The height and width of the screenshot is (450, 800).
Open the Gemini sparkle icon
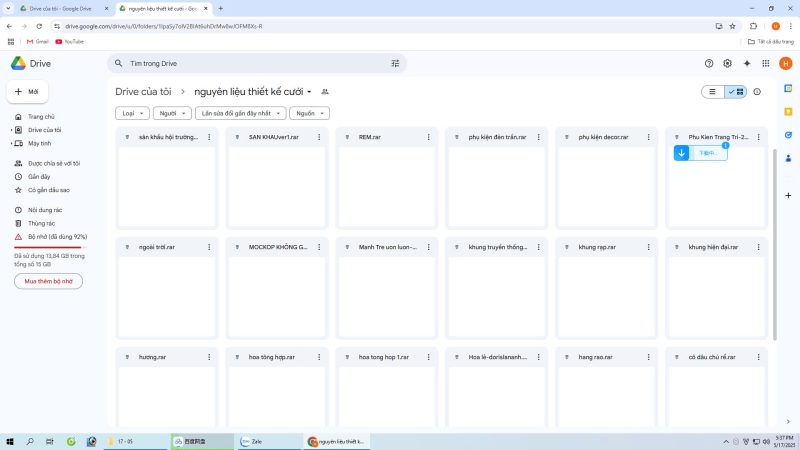point(746,63)
